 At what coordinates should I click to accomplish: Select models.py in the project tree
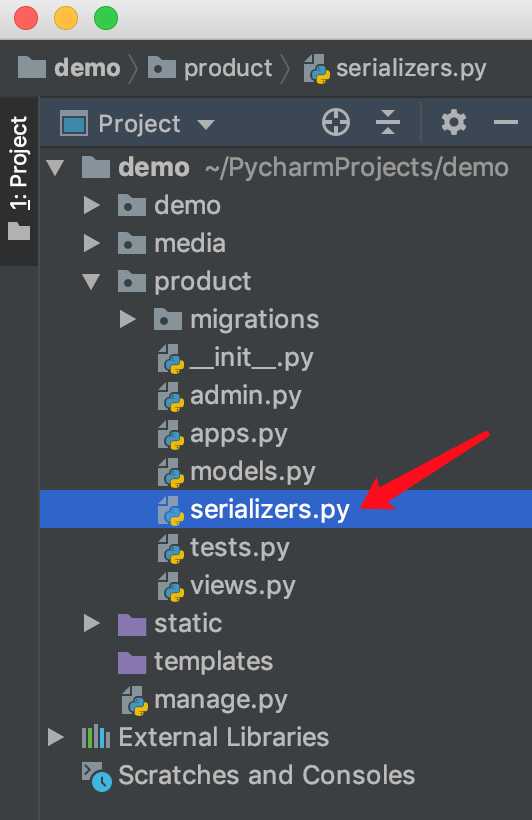pyautogui.click(x=253, y=472)
